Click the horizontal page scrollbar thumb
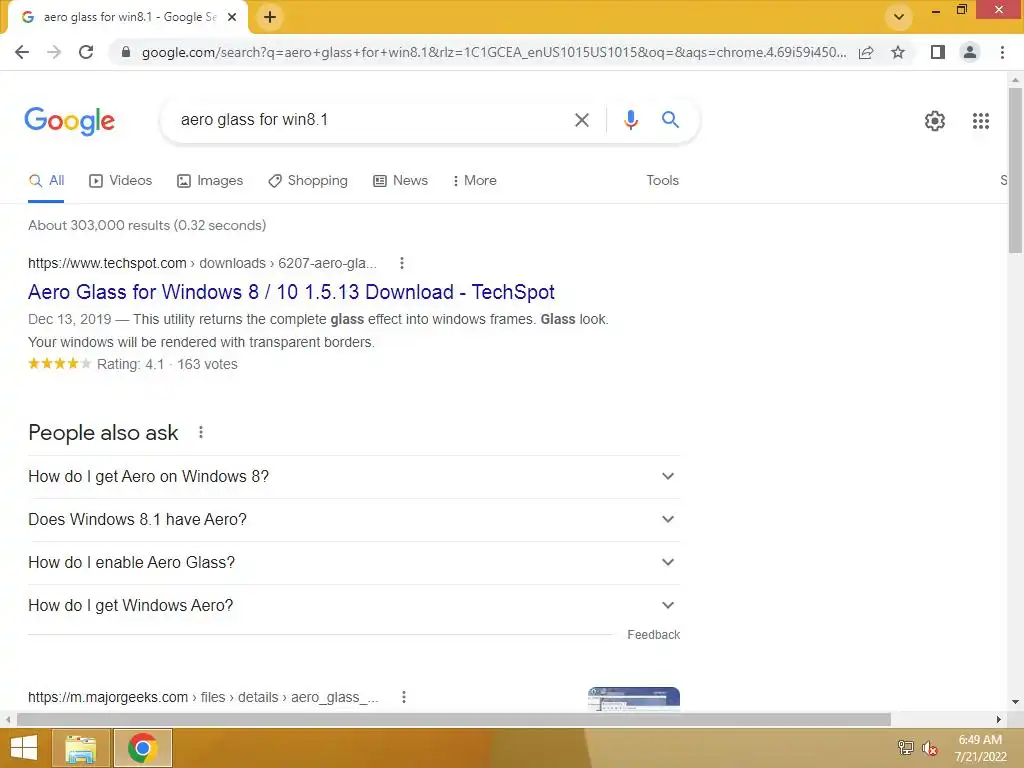Viewport: 1024px width, 768px height. pyautogui.click(x=454, y=719)
